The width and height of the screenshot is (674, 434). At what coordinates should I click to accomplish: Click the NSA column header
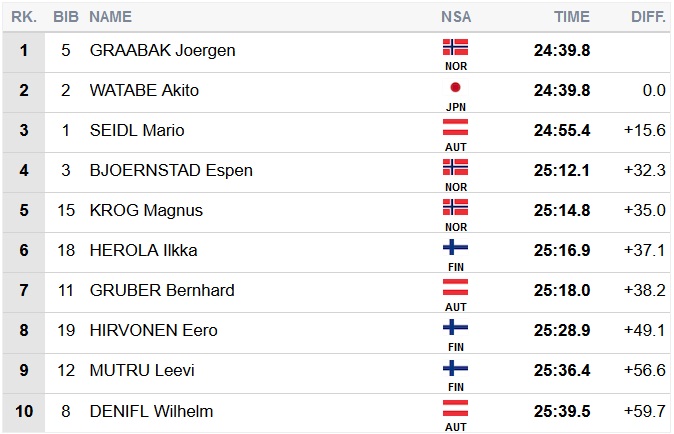click(456, 17)
